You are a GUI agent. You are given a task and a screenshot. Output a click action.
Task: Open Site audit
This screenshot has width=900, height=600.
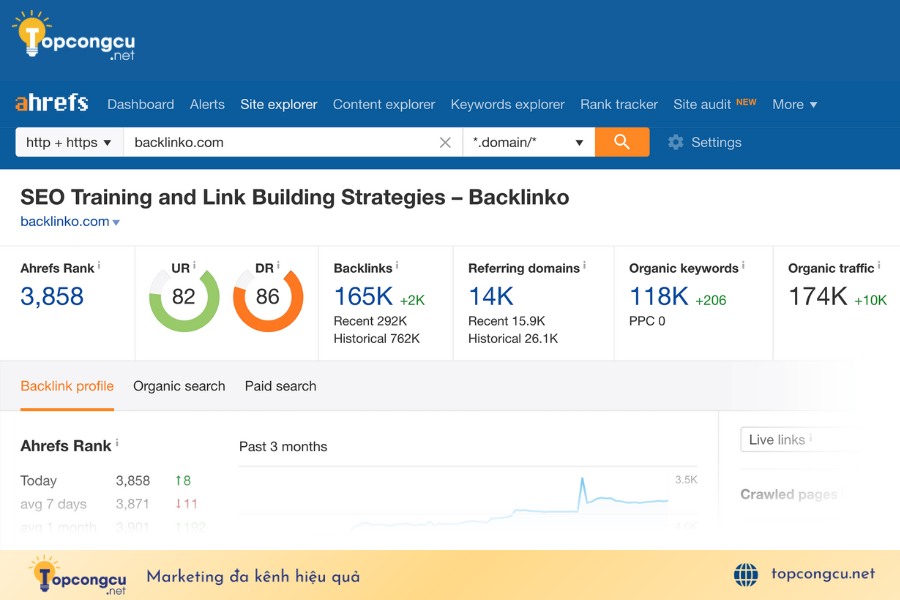click(x=702, y=104)
